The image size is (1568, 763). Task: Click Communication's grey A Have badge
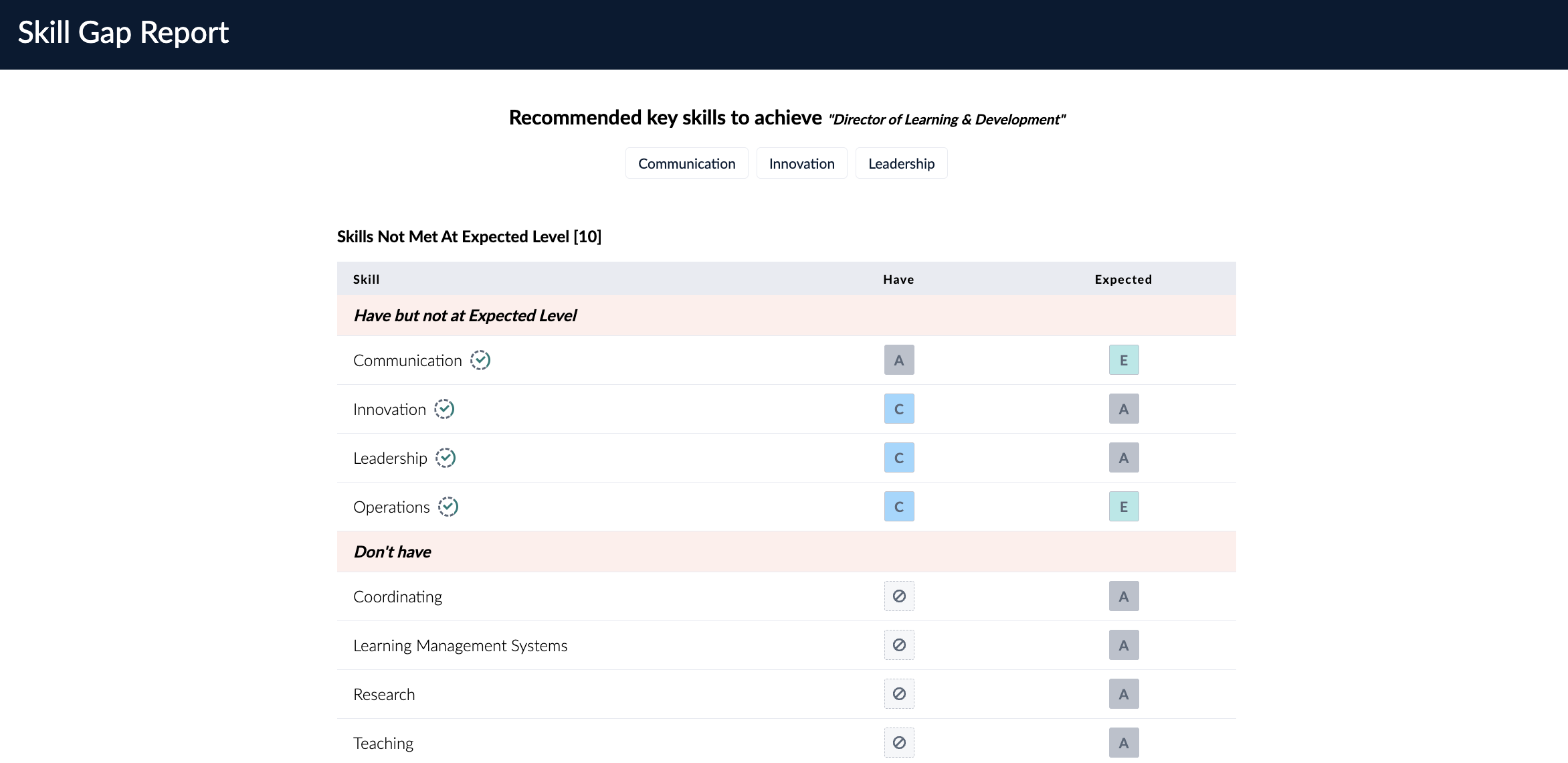(x=899, y=360)
